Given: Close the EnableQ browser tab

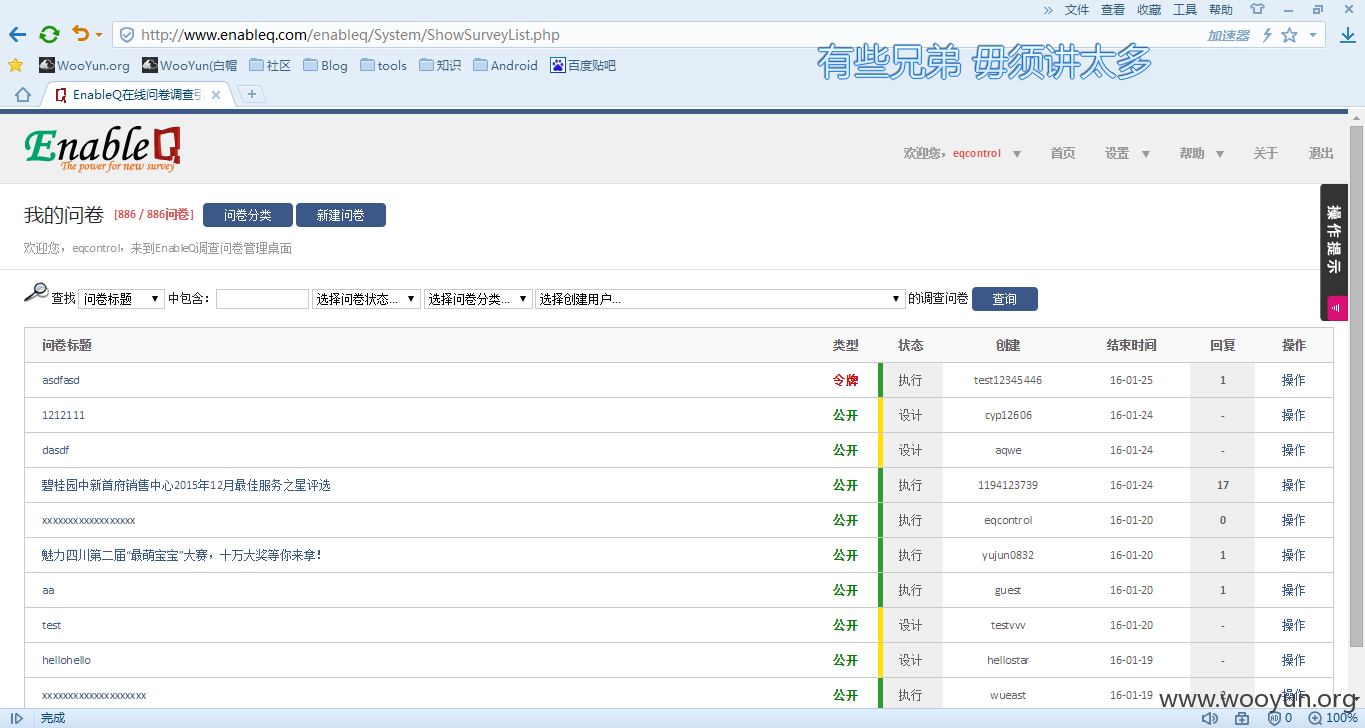Looking at the screenshot, I should tap(216, 95).
